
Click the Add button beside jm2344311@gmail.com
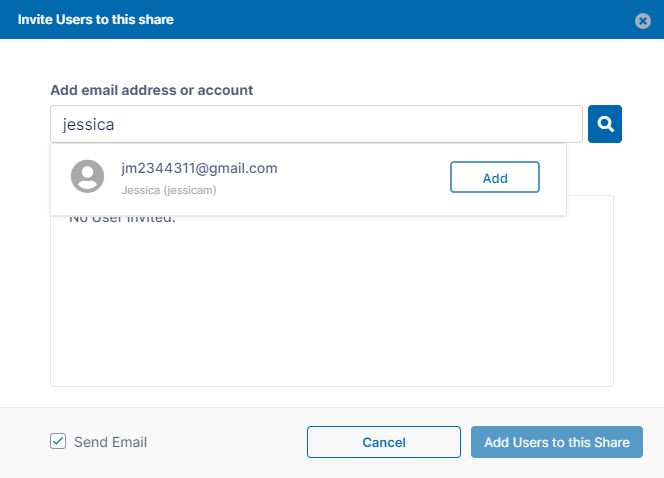[495, 178]
